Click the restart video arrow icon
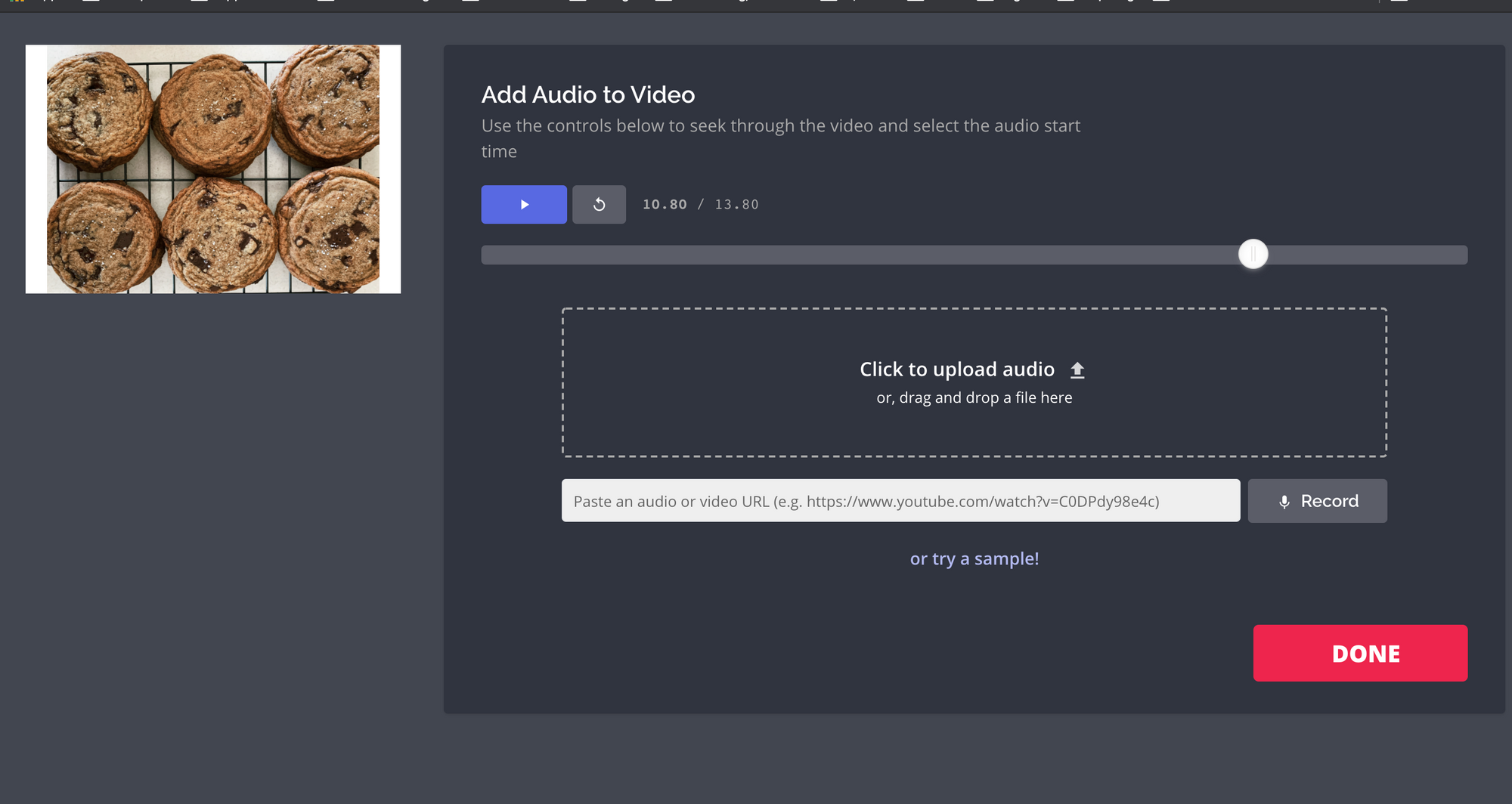The height and width of the screenshot is (804, 1512). (599, 205)
